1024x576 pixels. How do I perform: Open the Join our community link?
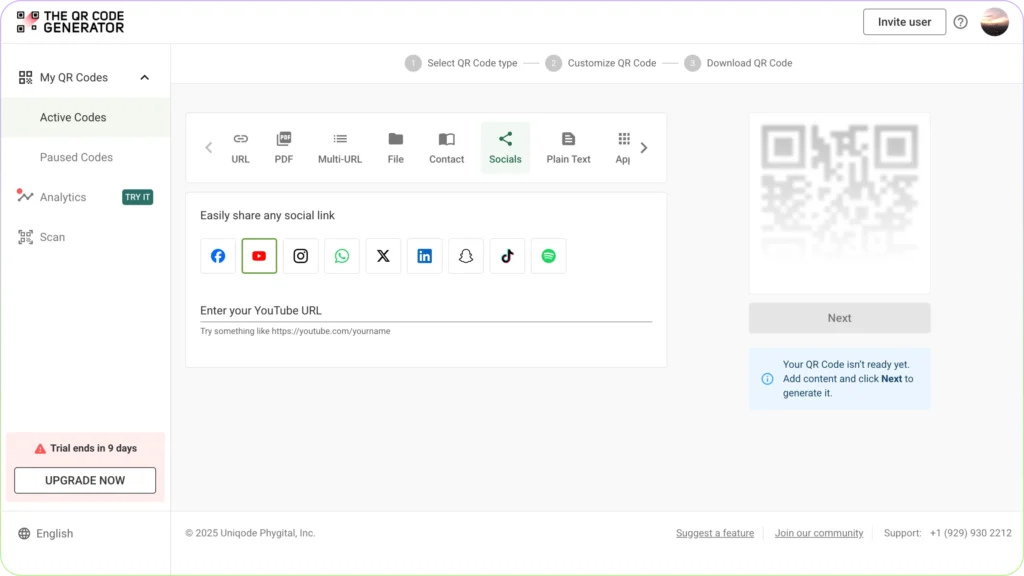819,533
